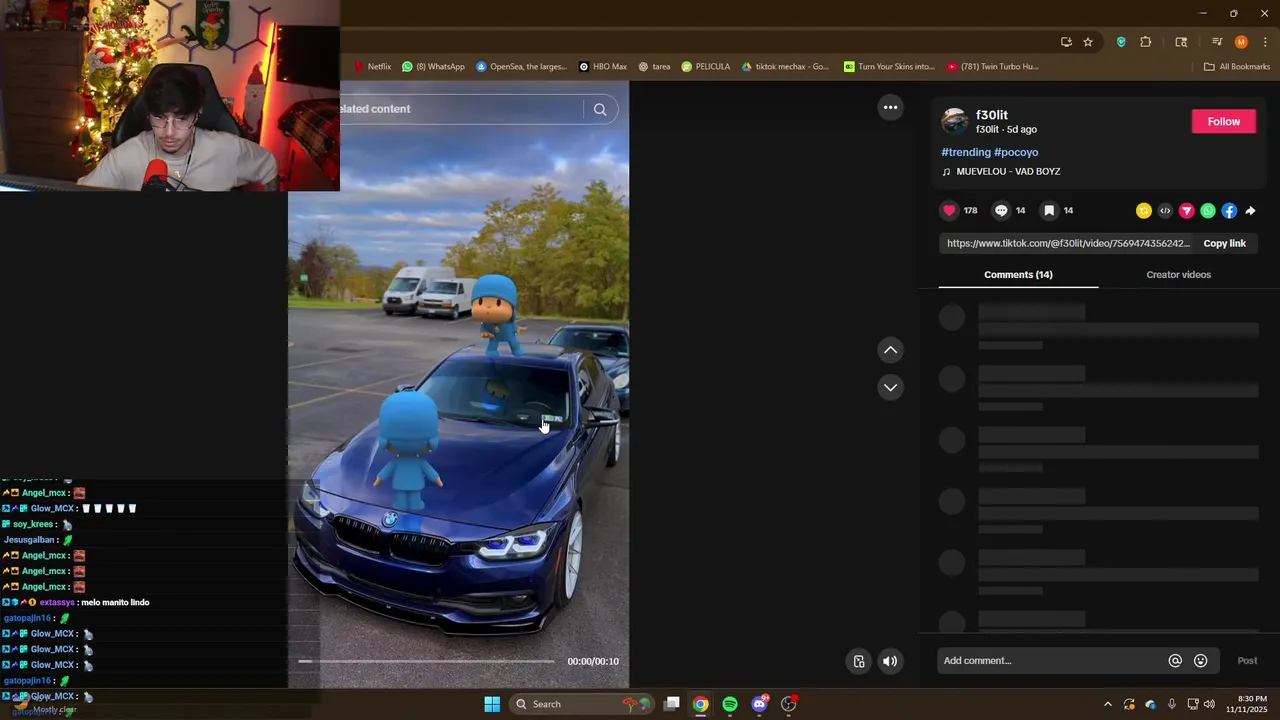
Task: Click Chrome's install app icon in address bar
Action: pyautogui.click(x=1066, y=42)
